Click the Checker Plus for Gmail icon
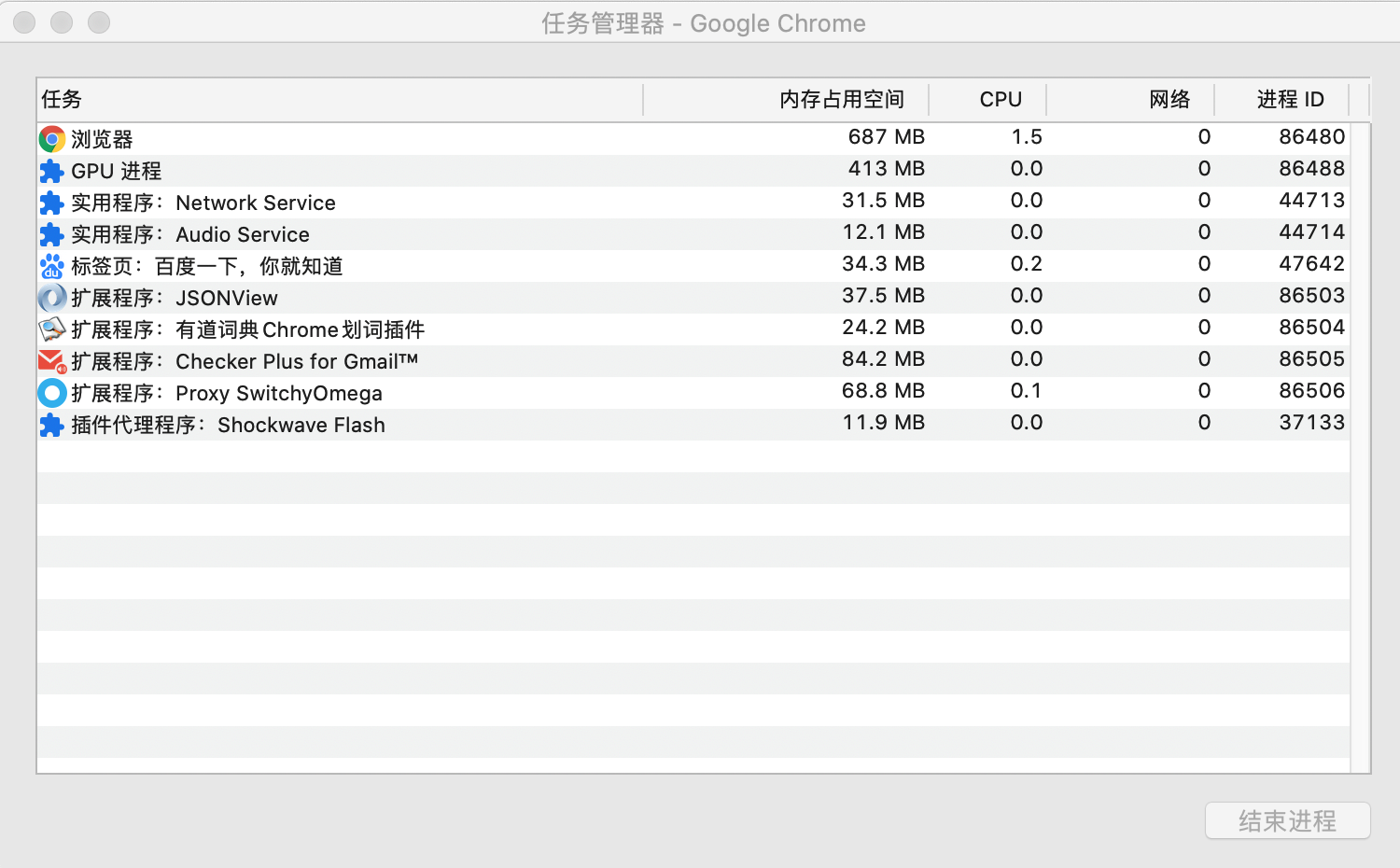Image resolution: width=1400 pixels, height=868 pixels. [52, 362]
